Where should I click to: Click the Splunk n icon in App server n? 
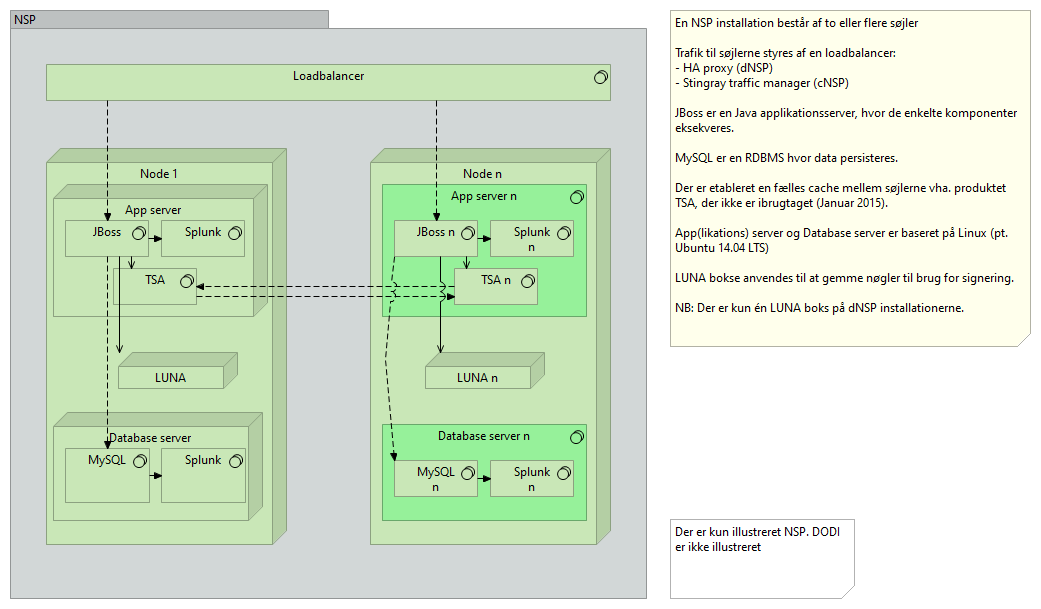(564, 233)
